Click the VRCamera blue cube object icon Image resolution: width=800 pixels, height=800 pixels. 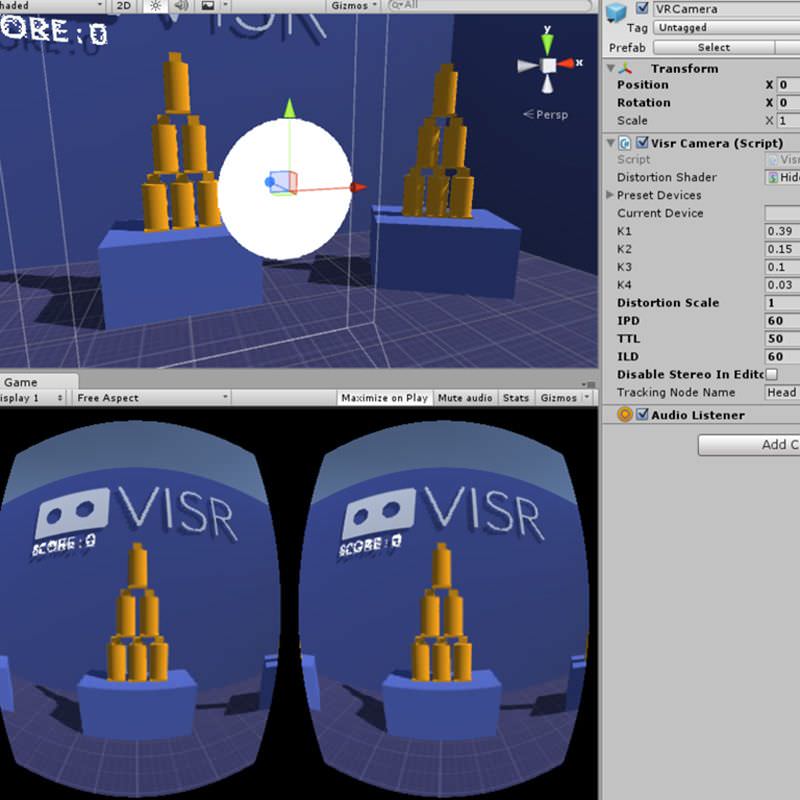616,12
